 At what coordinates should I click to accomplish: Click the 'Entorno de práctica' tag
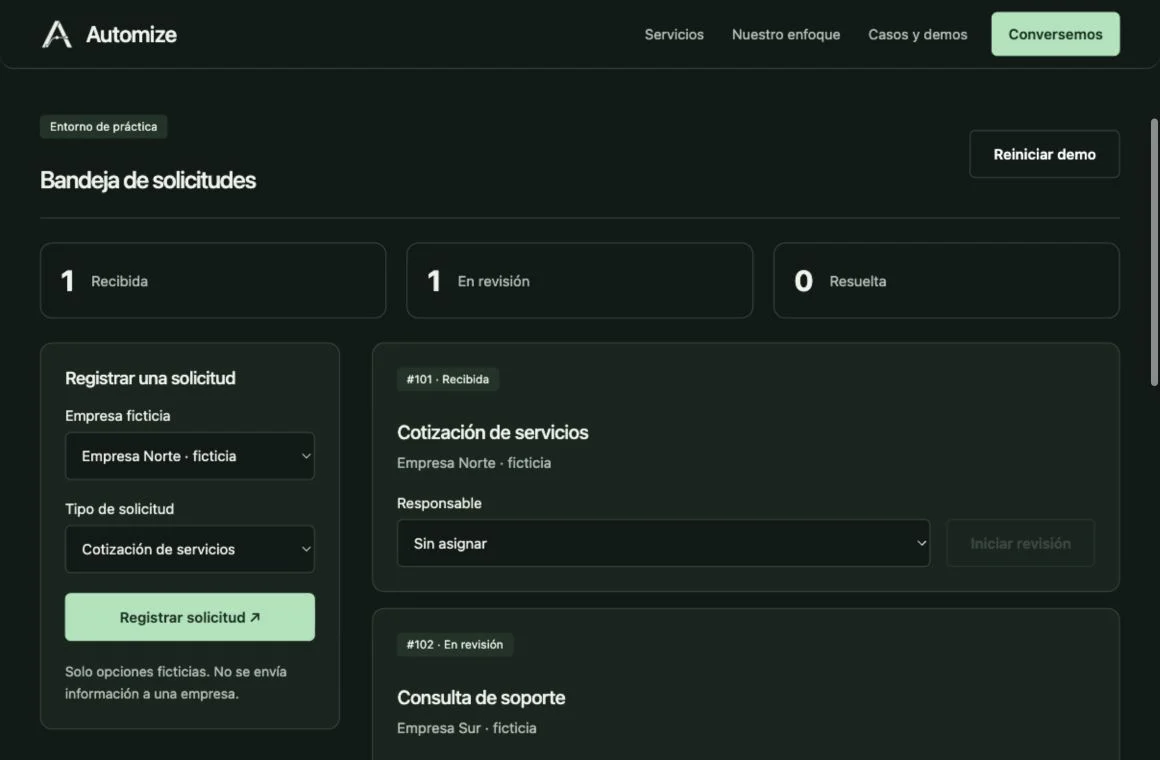(104, 127)
